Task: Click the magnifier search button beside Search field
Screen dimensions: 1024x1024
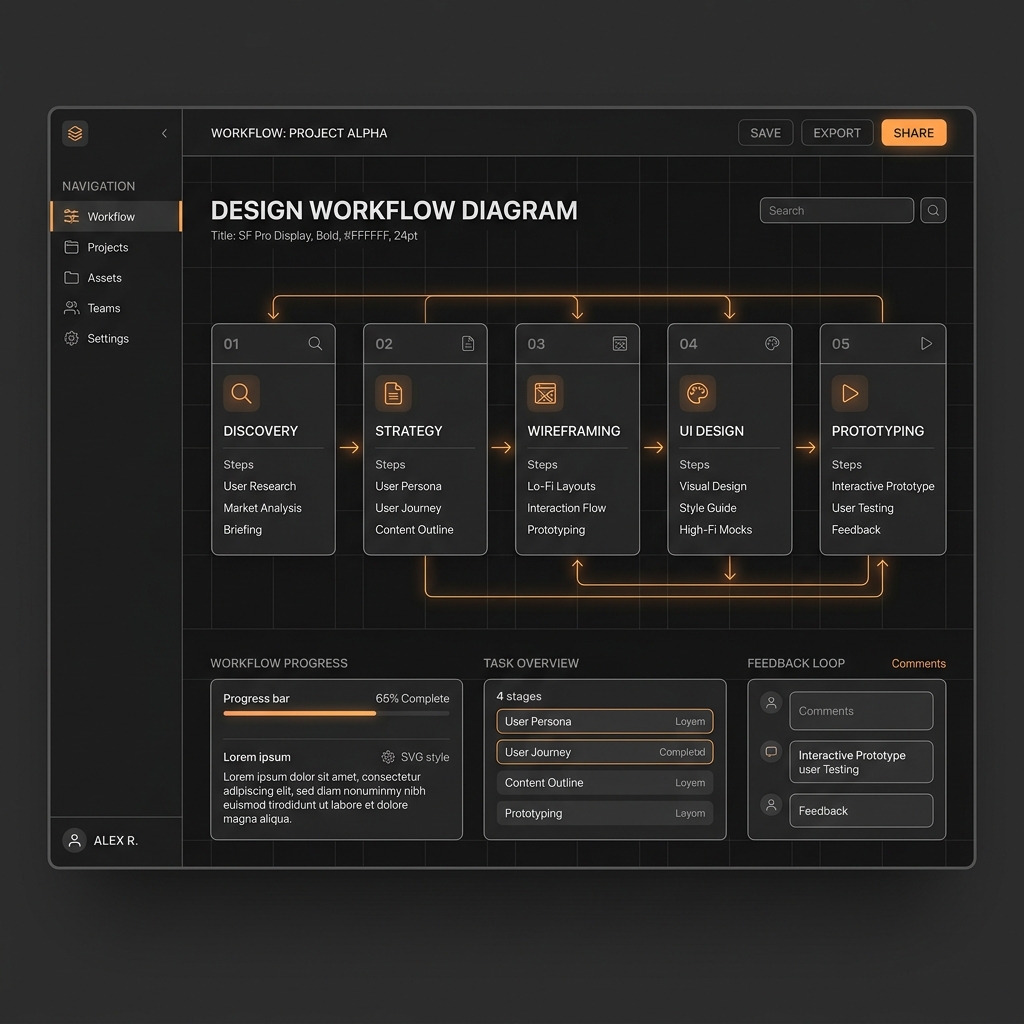Action: [x=933, y=210]
